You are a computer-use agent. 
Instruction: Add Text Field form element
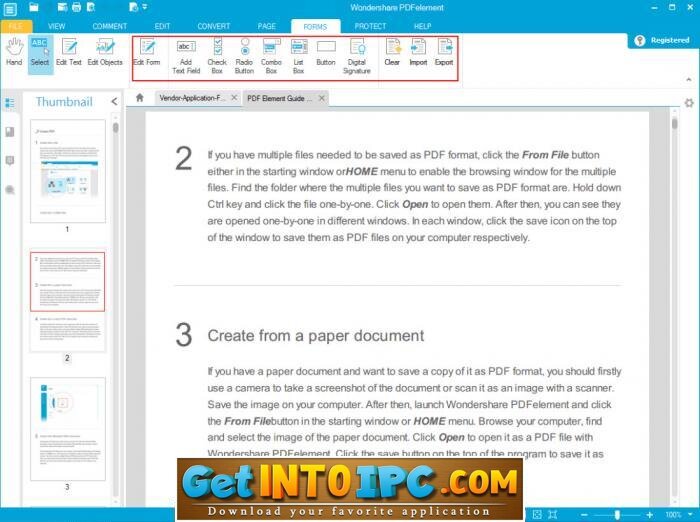pyautogui.click(x=186, y=57)
